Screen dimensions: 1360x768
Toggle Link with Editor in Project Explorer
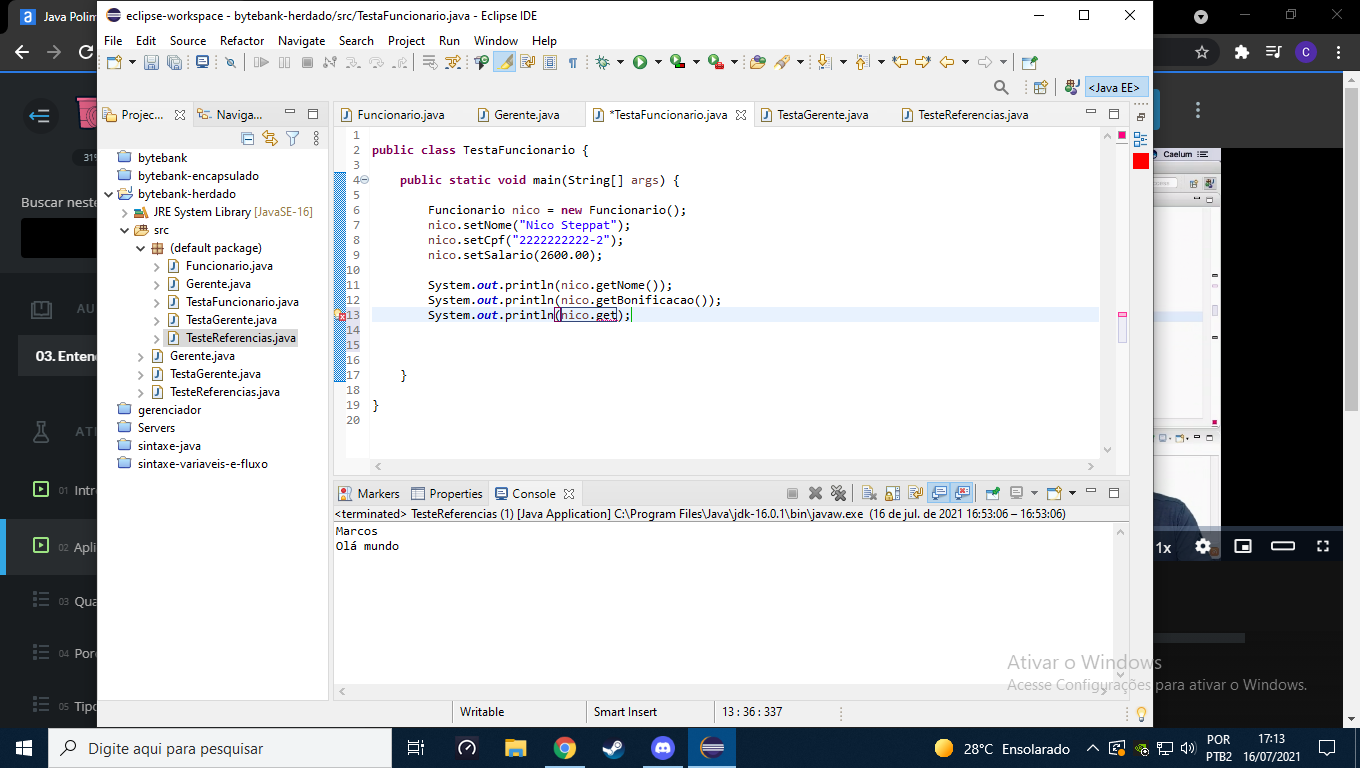pos(270,138)
